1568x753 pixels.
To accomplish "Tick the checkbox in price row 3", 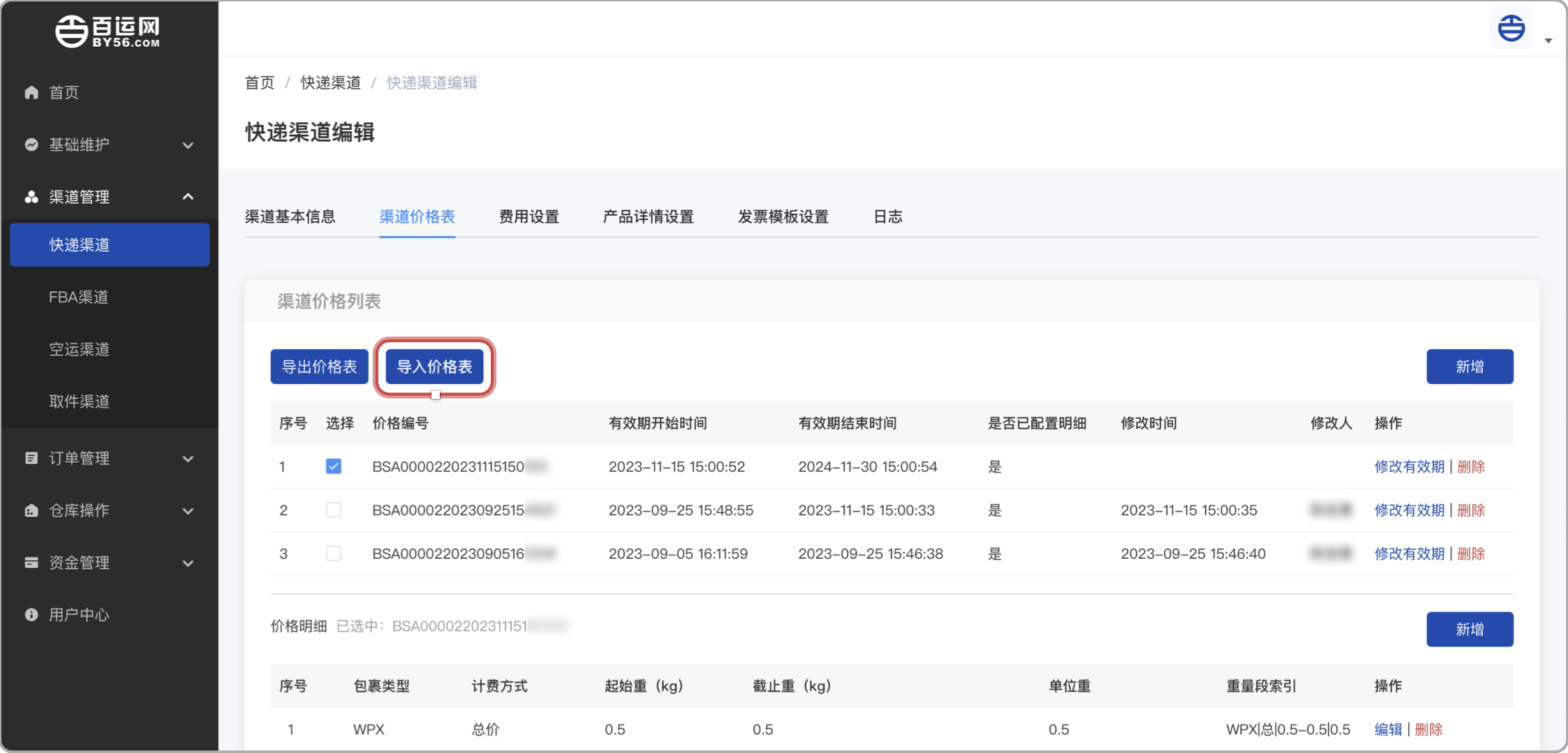I will click(x=334, y=554).
